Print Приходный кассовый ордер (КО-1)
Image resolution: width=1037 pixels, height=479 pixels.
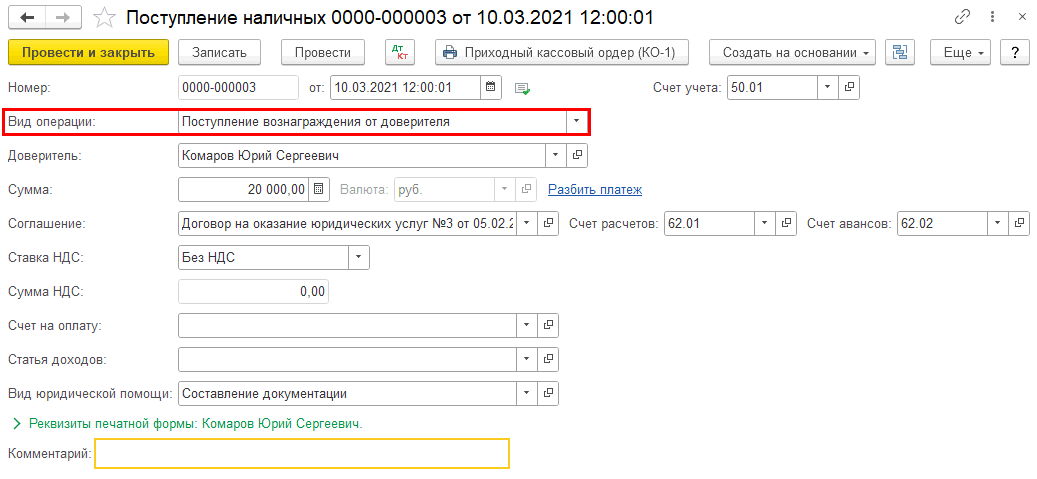click(565, 53)
